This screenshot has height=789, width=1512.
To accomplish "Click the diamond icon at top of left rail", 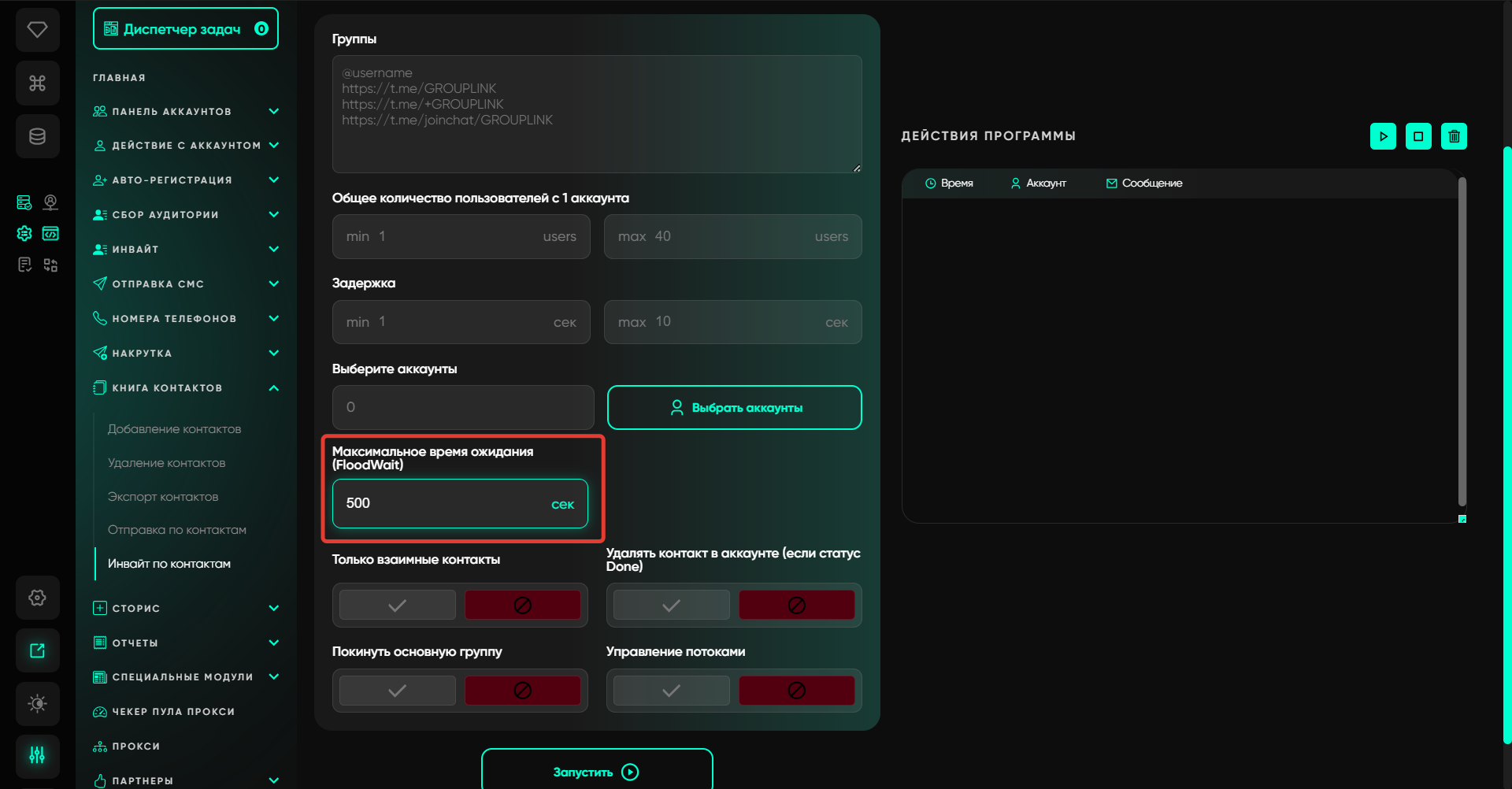I will [x=37, y=30].
